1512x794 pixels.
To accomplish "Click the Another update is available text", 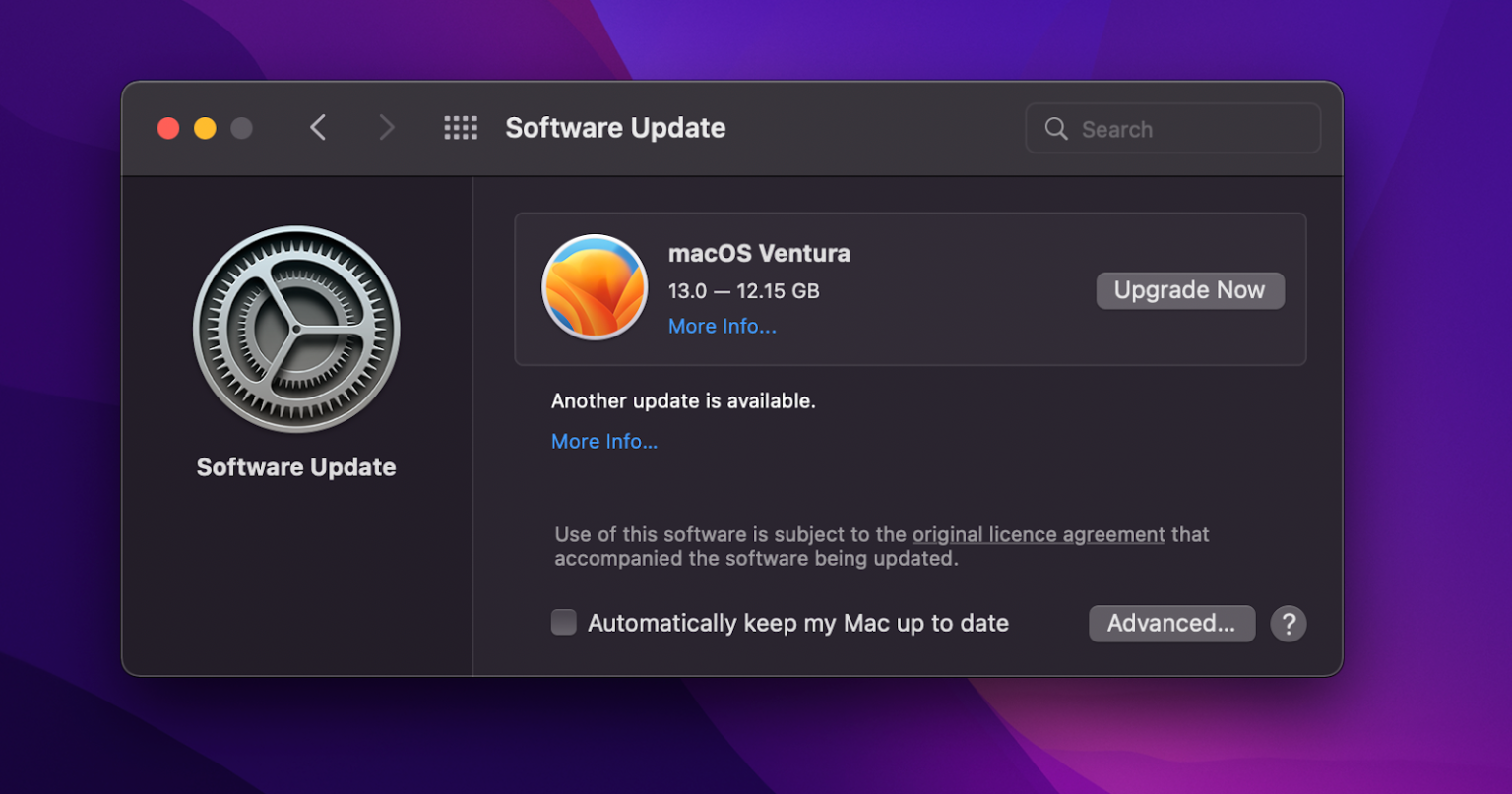I will (x=683, y=400).
